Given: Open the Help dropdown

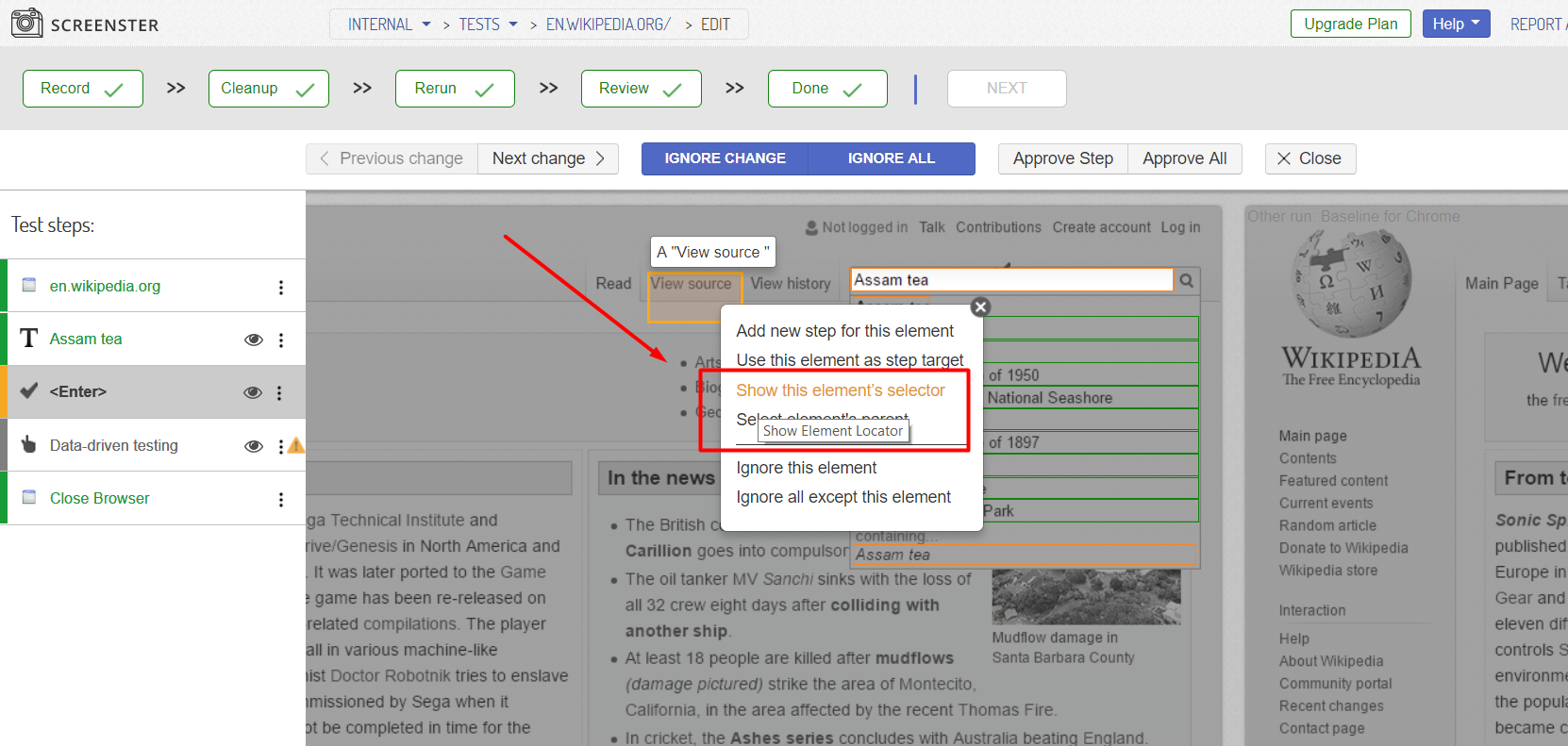Looking at the screenshot, I should [x=1456, y=24].
